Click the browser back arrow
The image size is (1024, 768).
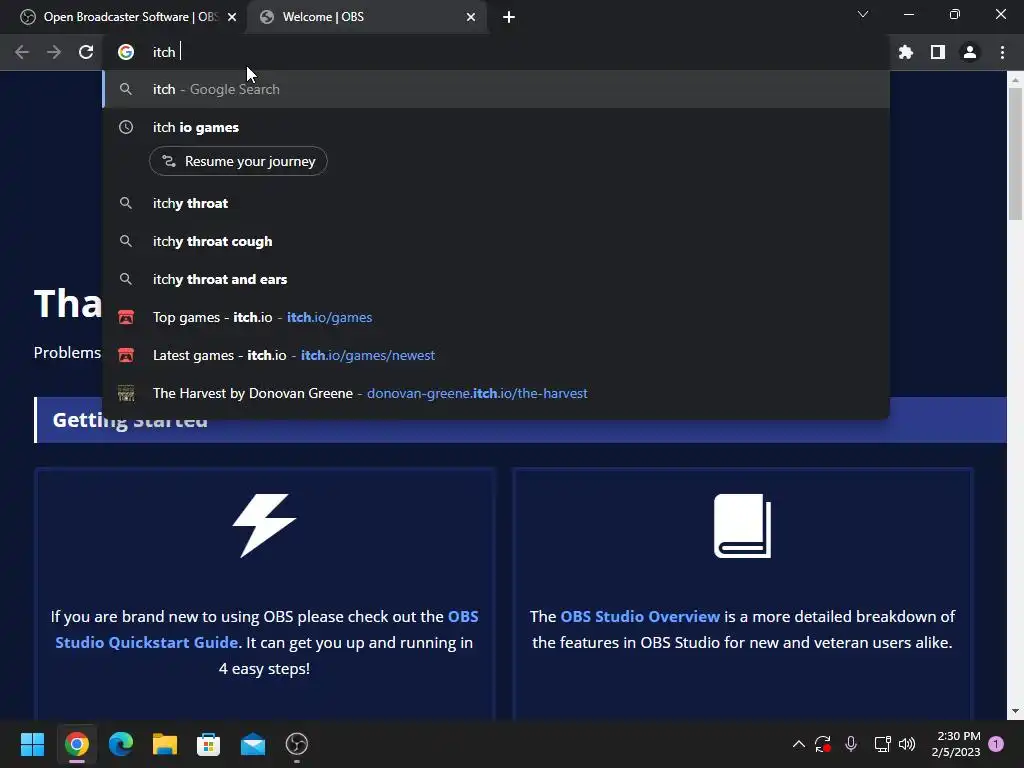coord(22,52)
